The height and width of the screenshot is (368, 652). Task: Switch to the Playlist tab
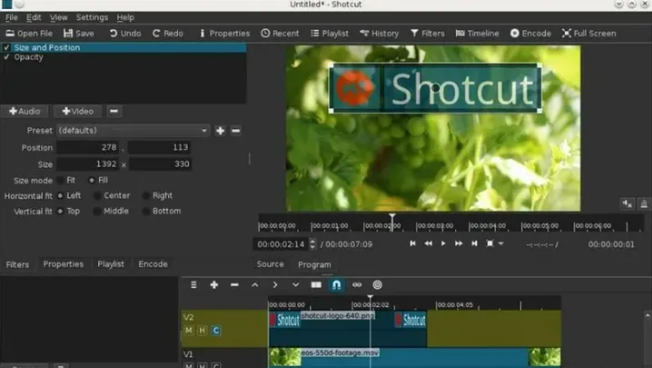[111, 264]
